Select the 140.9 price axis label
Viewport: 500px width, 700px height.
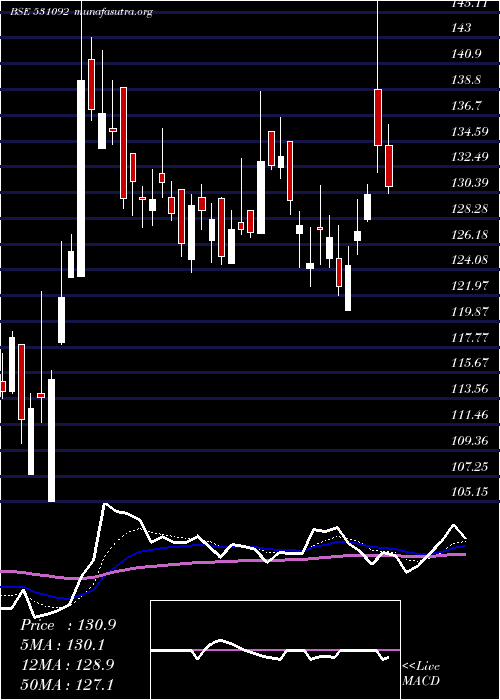pyautogui.click(x=467, y=54)
